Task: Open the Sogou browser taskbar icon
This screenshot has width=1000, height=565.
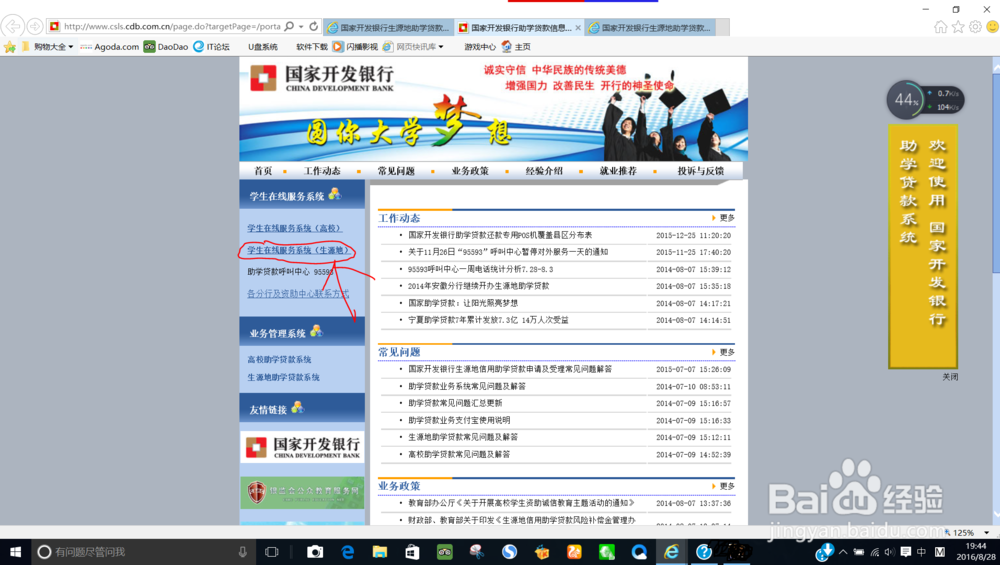Action: click(x=509, y=552)
